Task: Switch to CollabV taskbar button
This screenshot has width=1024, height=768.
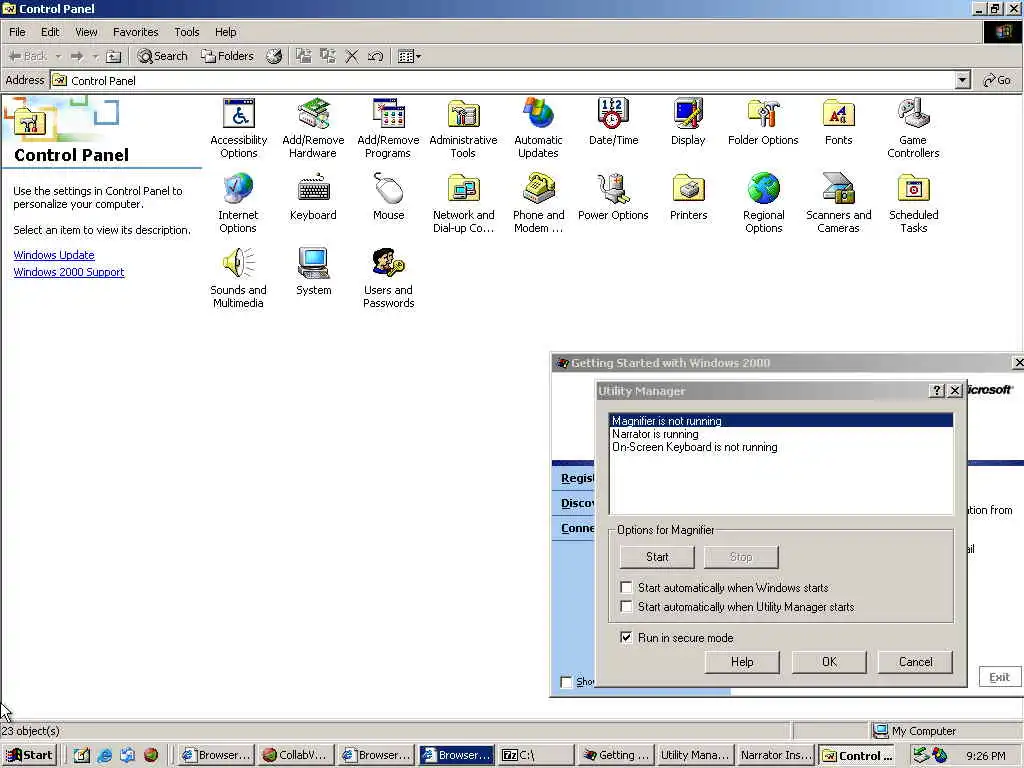Action: tap(296, 755)
